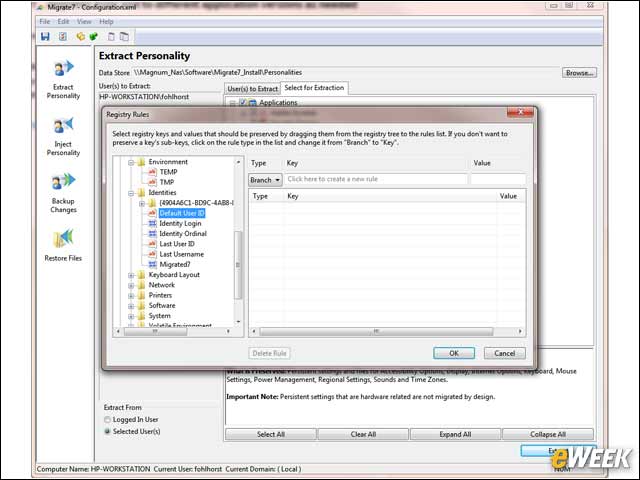Expand the System registry key

(x=131, y=316)
